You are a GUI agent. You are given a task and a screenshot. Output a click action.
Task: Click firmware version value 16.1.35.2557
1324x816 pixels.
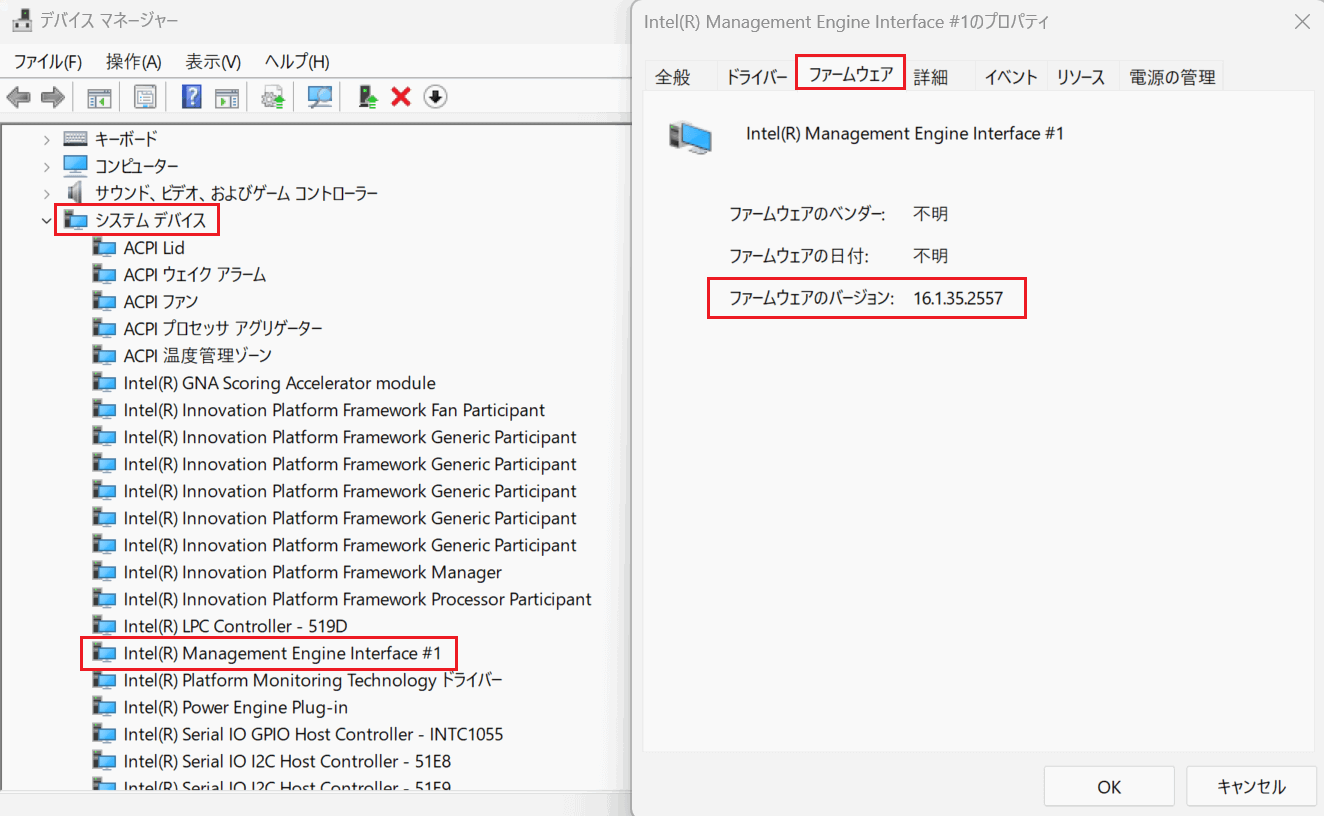958,298
